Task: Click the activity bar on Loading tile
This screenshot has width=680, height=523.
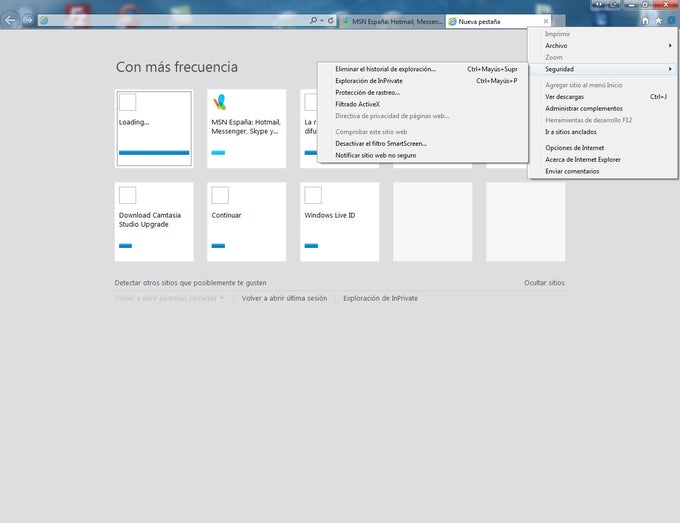Action: coord(154,153)
